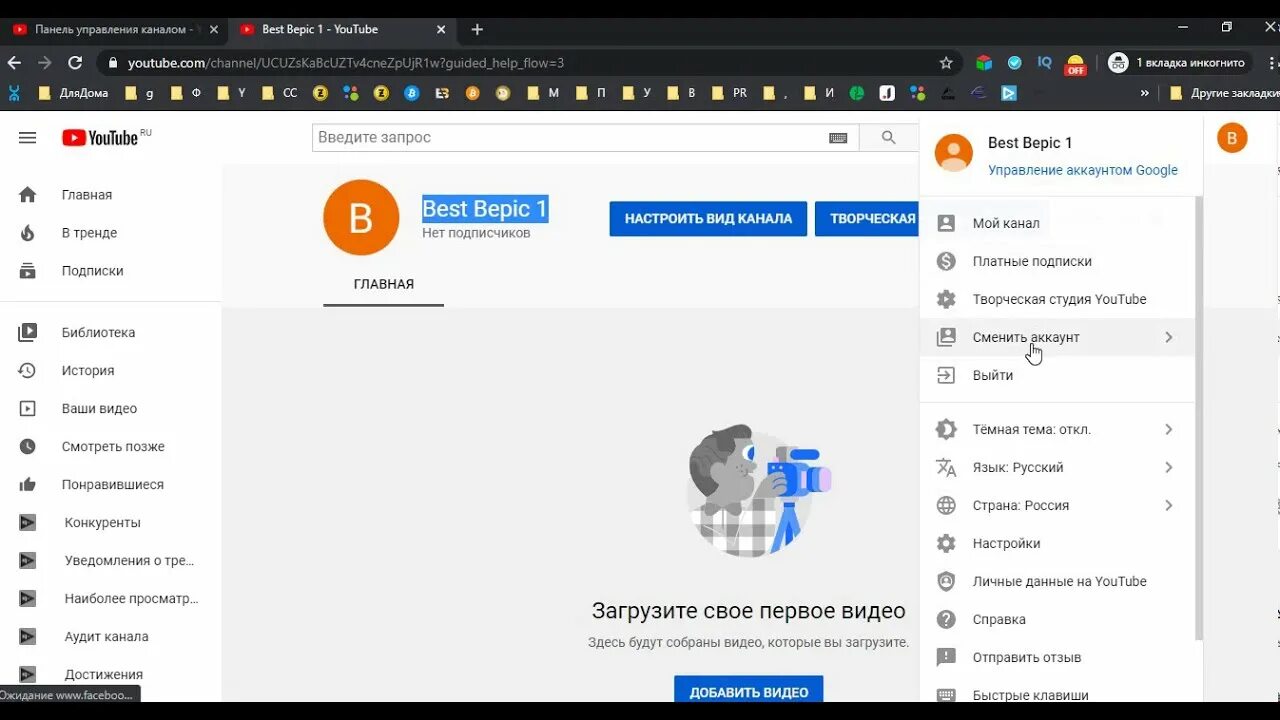This screenshot has height=720, width=1280.
Task: Click the browser back arrow
Action: (14, 62)
